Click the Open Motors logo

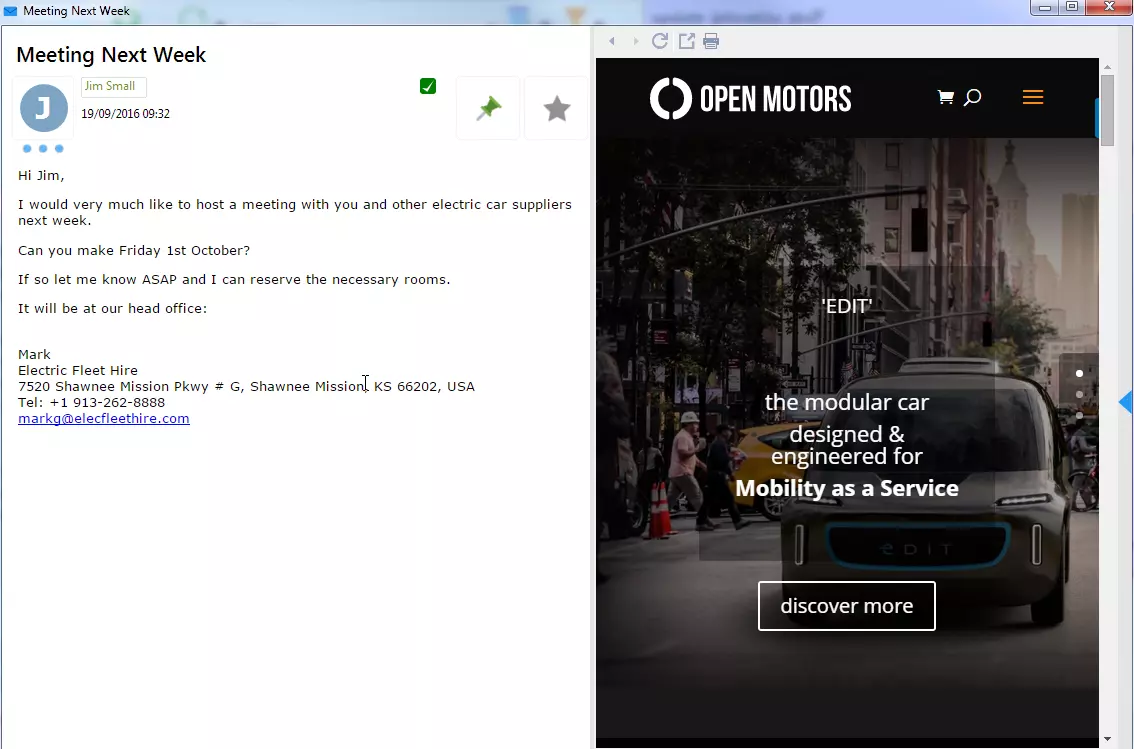[750, 98]
